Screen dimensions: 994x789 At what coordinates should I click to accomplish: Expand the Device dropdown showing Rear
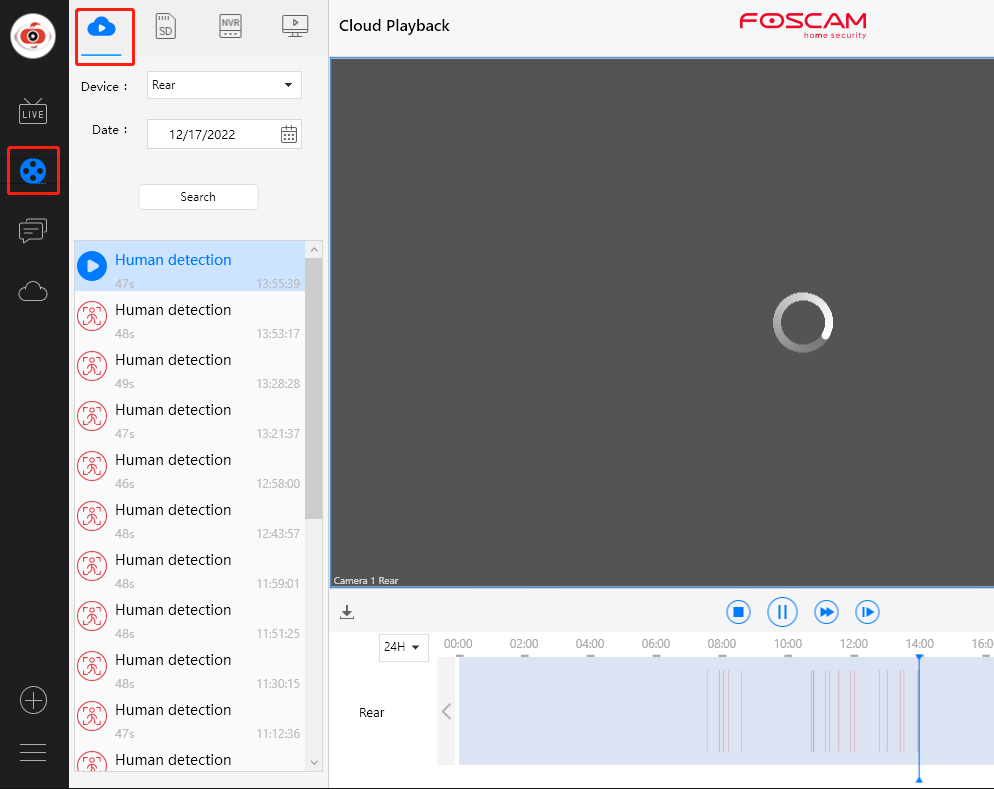click(224, 85)
